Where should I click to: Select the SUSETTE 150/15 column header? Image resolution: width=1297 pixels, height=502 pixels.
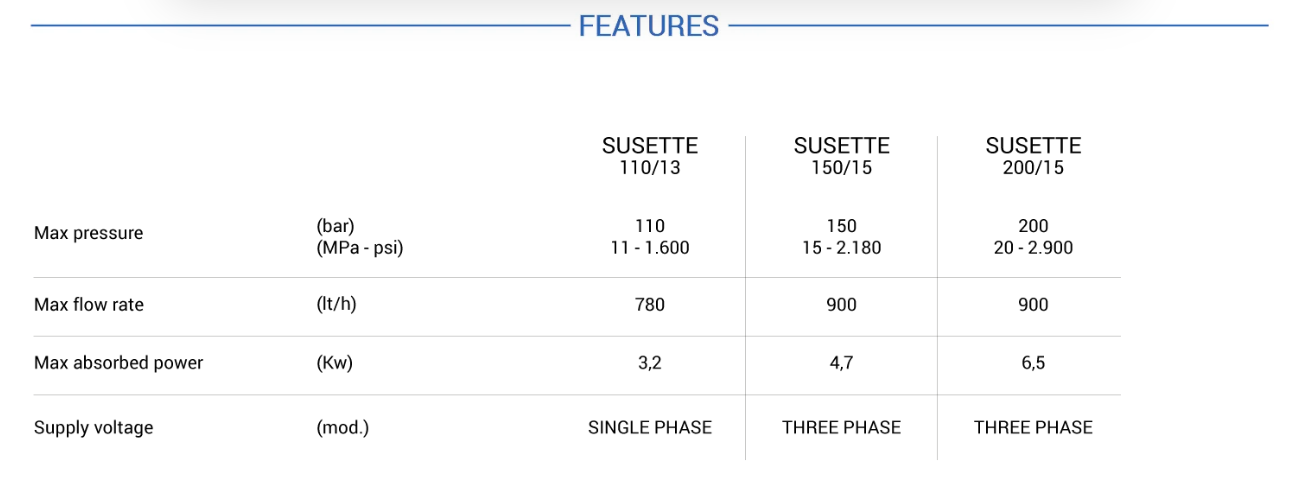coord(841,156)
